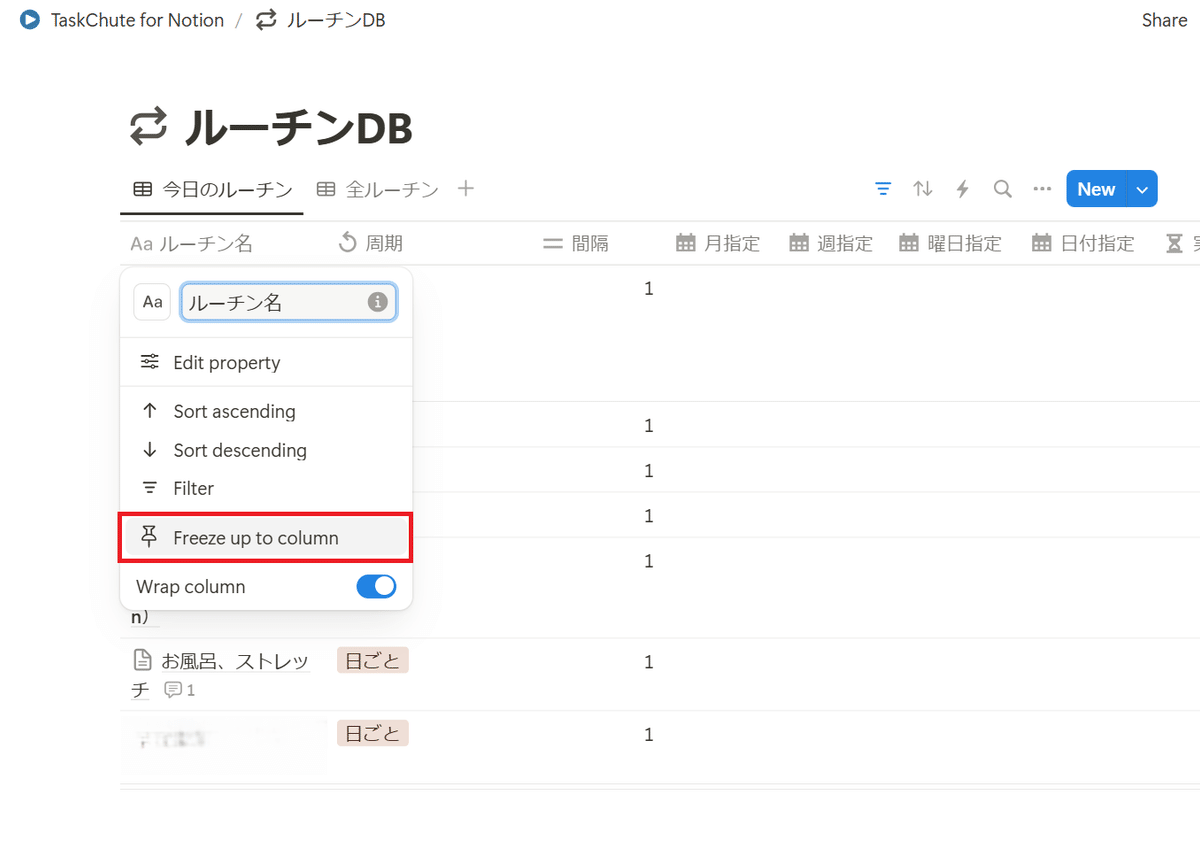The image size is (1200, 841).
Task: Open the sort options icon
Action: click(922, 188)
